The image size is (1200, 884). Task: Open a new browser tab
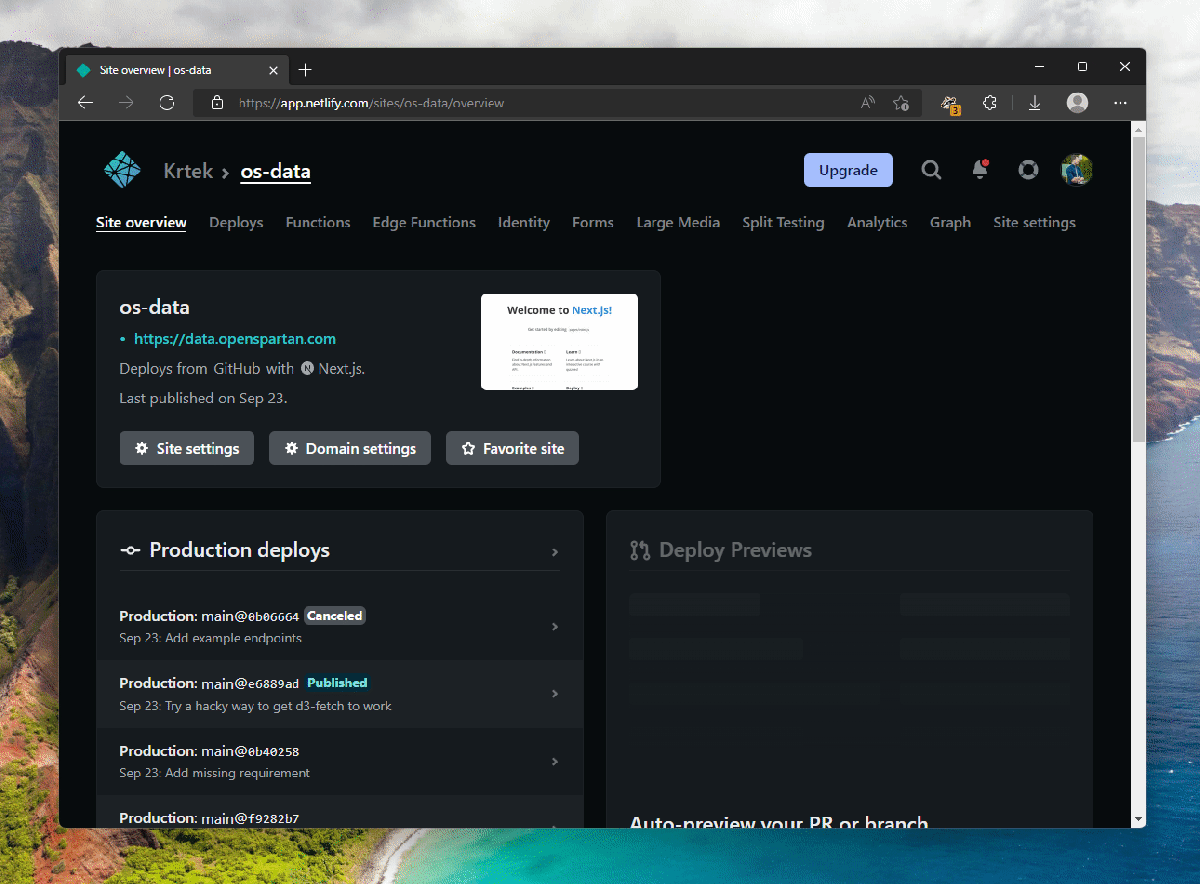(306, 70)
